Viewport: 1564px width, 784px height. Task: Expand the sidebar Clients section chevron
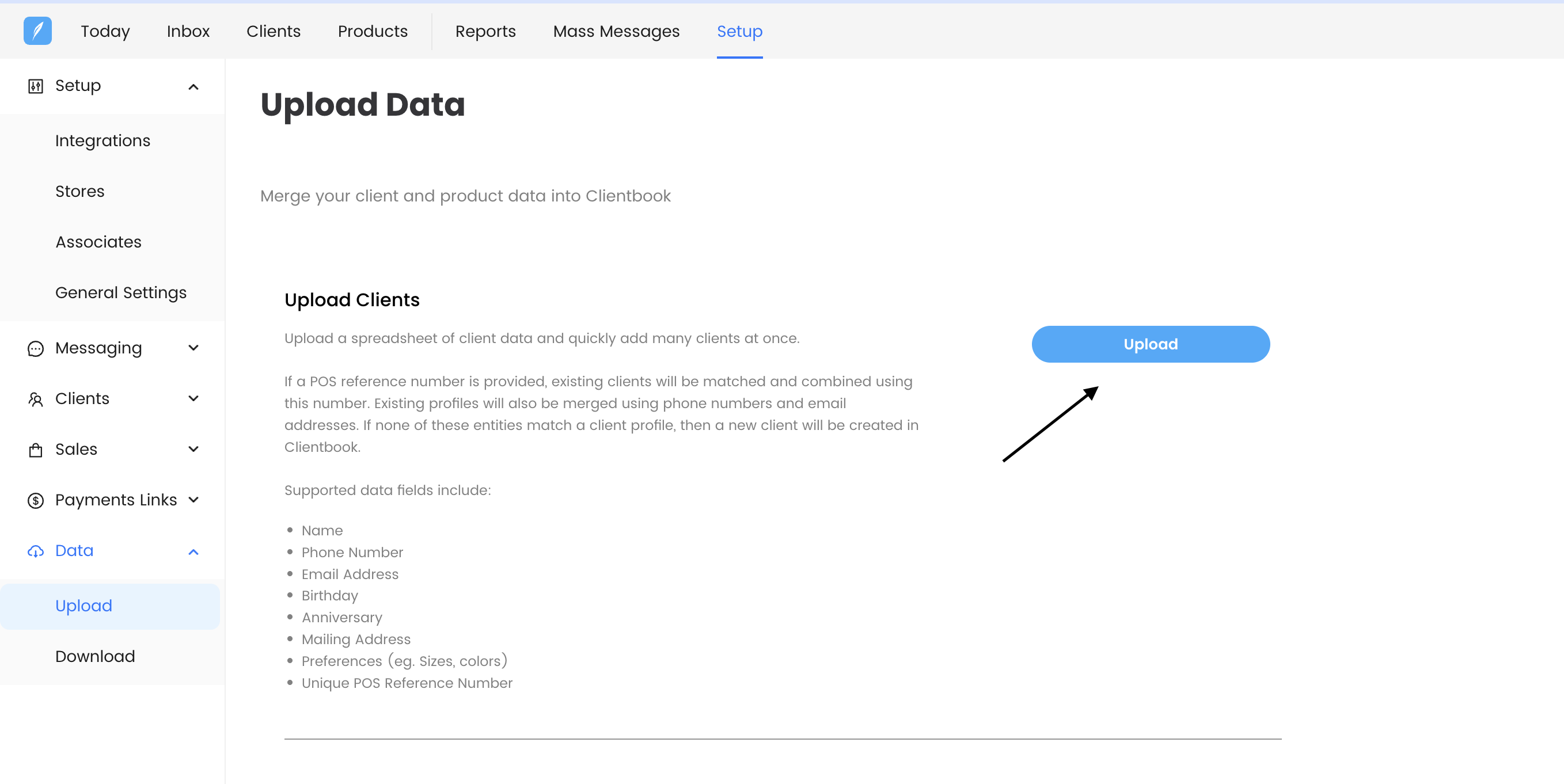pyautogui.click(x=193, y=399)
